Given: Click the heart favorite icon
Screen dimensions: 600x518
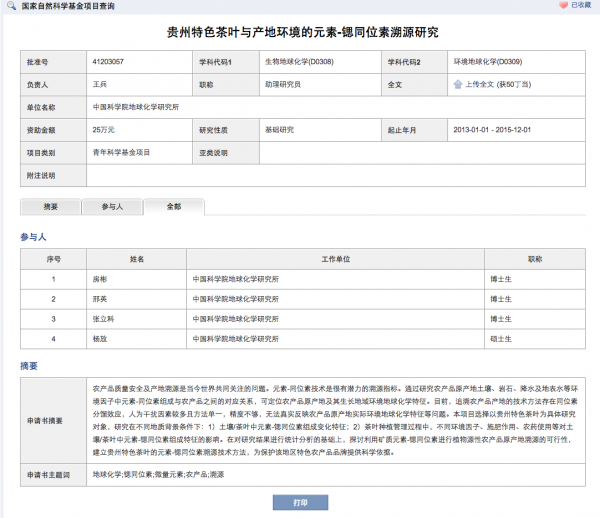Looking at the screenshot, I should pos(563,5).
